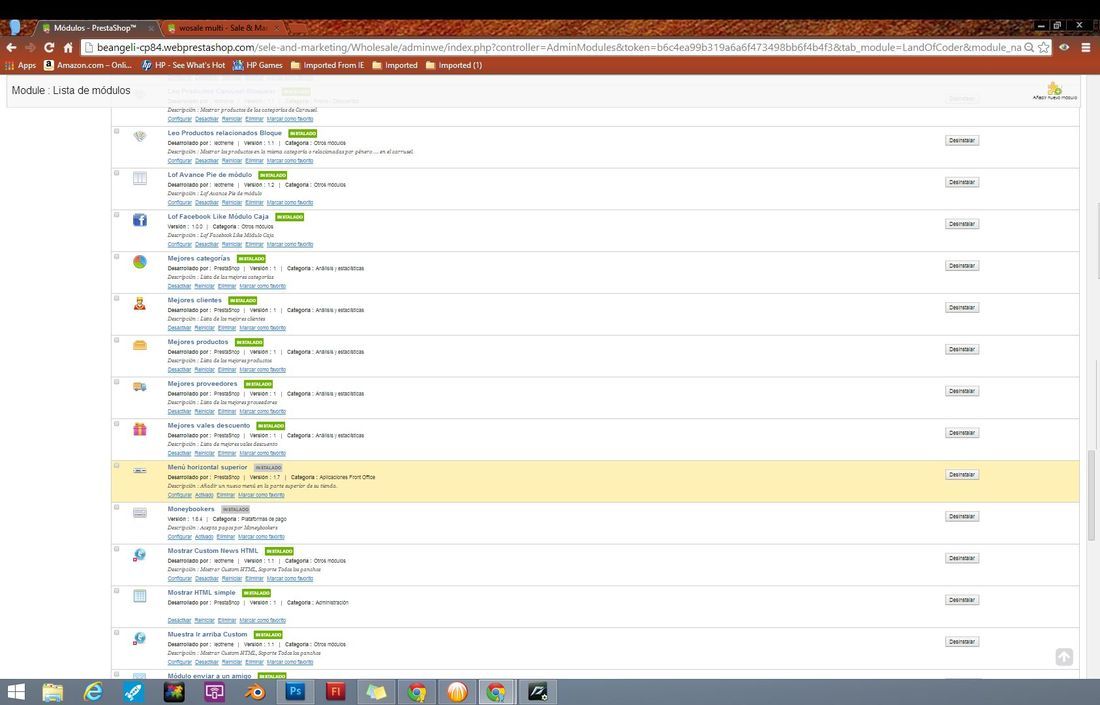1100x705 pixels.
Task: Click the zoom magnifier icon in address bar
Action: pyautogui.click(x=1028, y=47)
